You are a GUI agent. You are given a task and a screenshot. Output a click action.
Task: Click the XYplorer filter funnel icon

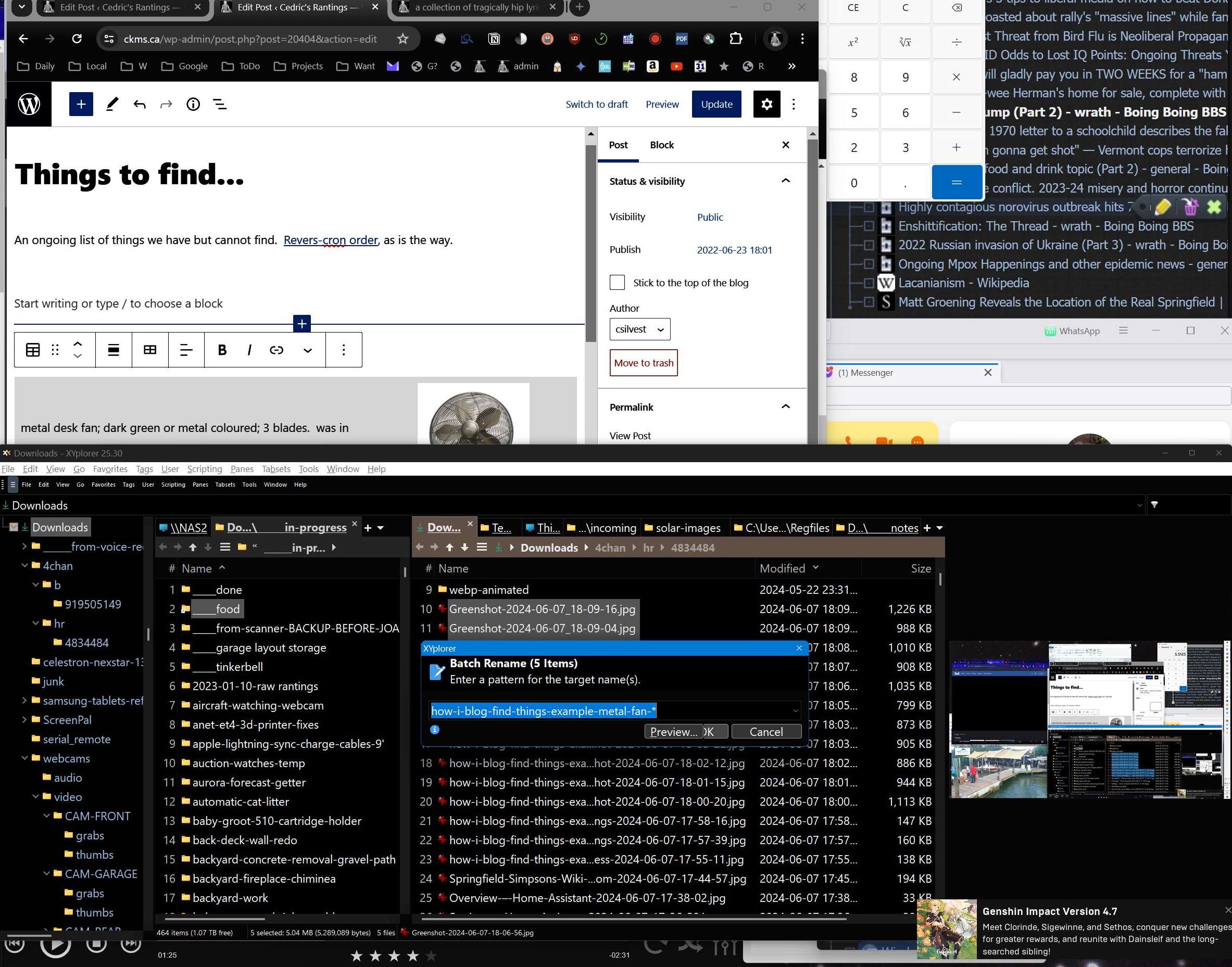pyautogui.click(x=1154, y=504)
